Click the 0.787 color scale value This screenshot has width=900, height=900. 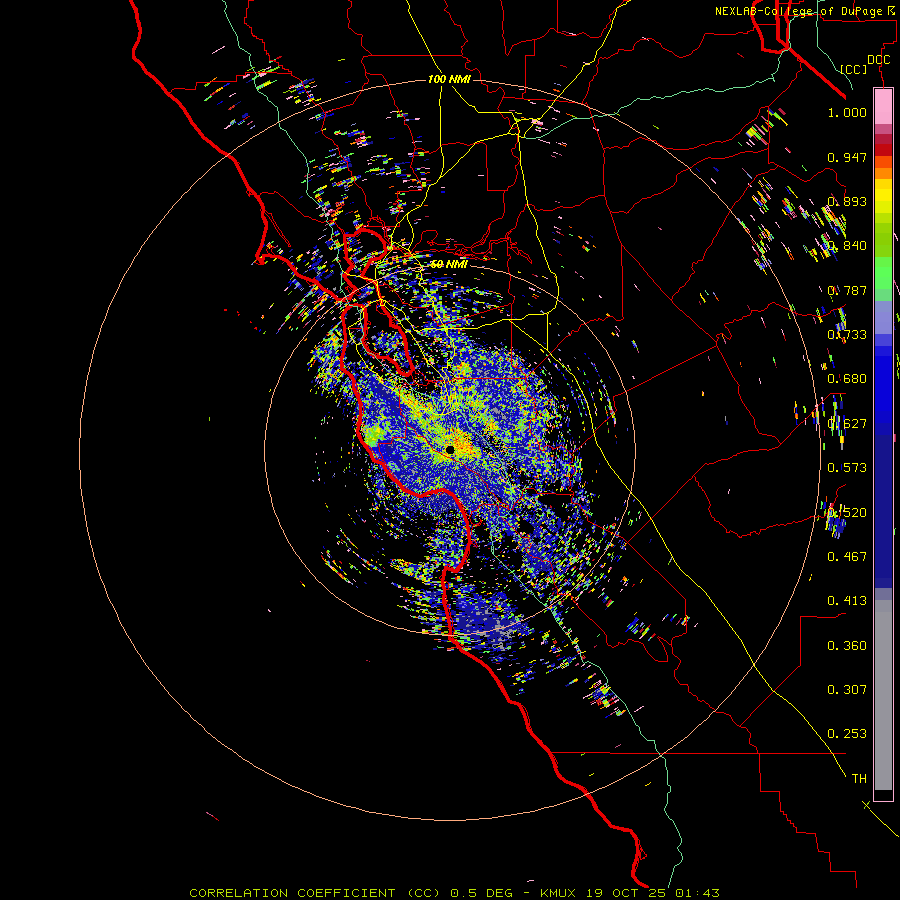(x=847, y=290)
